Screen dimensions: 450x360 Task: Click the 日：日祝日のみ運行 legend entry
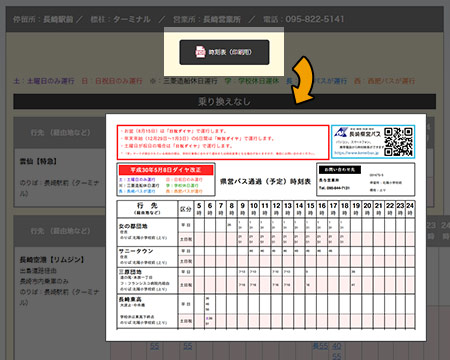tap(112, 81)
